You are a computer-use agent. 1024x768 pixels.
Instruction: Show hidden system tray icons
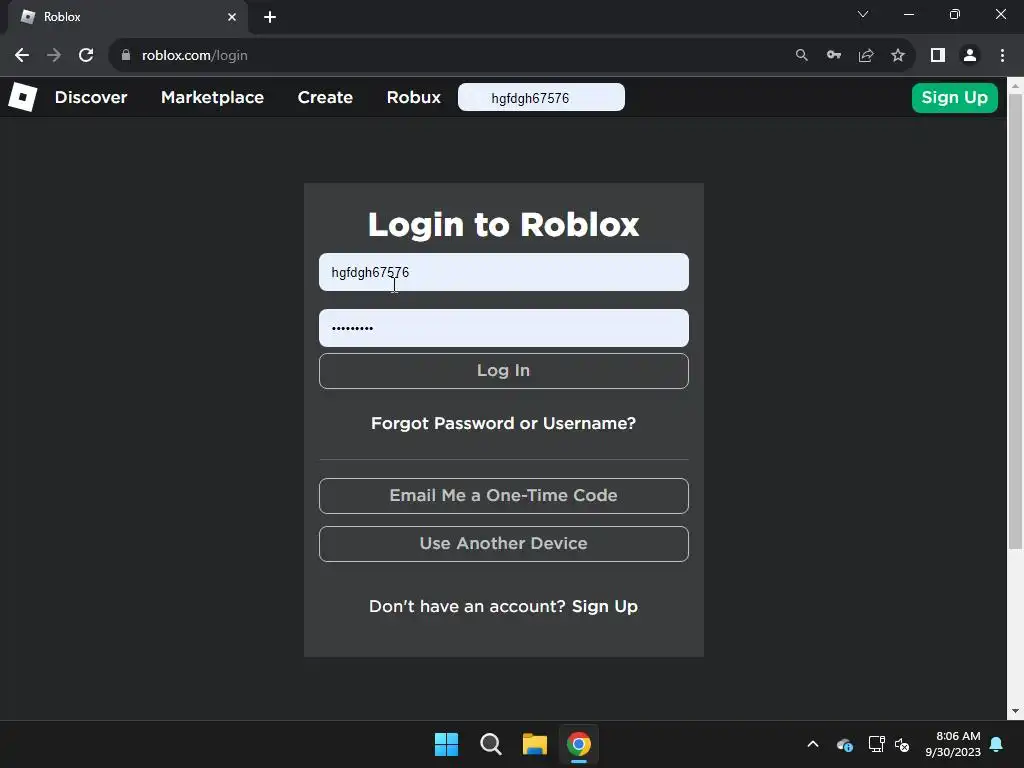(813, 744)
